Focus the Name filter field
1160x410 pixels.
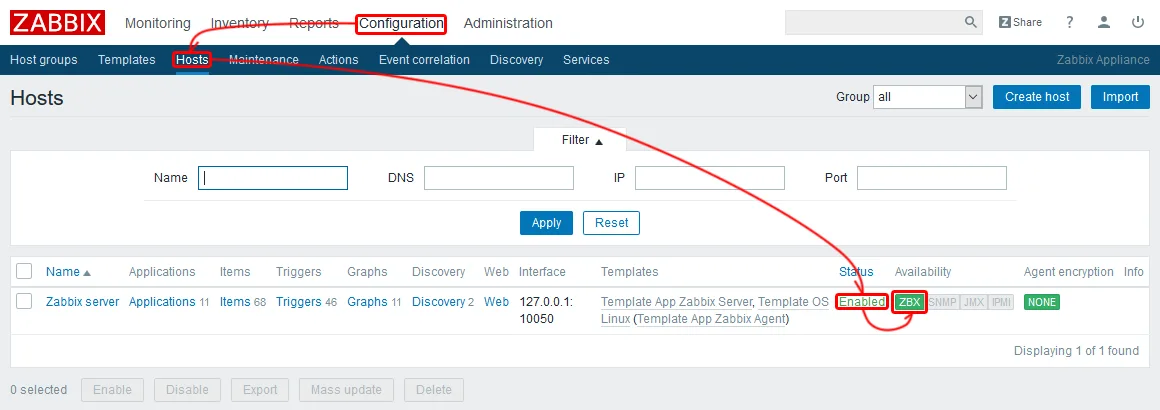[273, 178]
